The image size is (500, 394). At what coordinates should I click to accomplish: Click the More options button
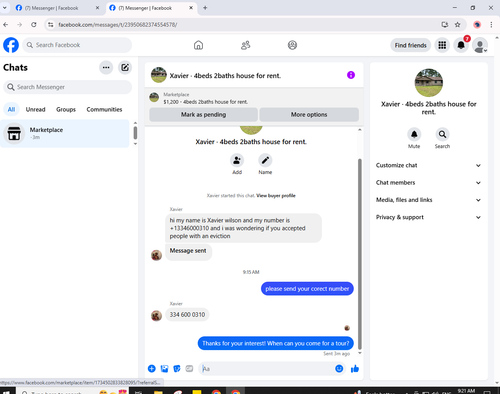point(309,115)
